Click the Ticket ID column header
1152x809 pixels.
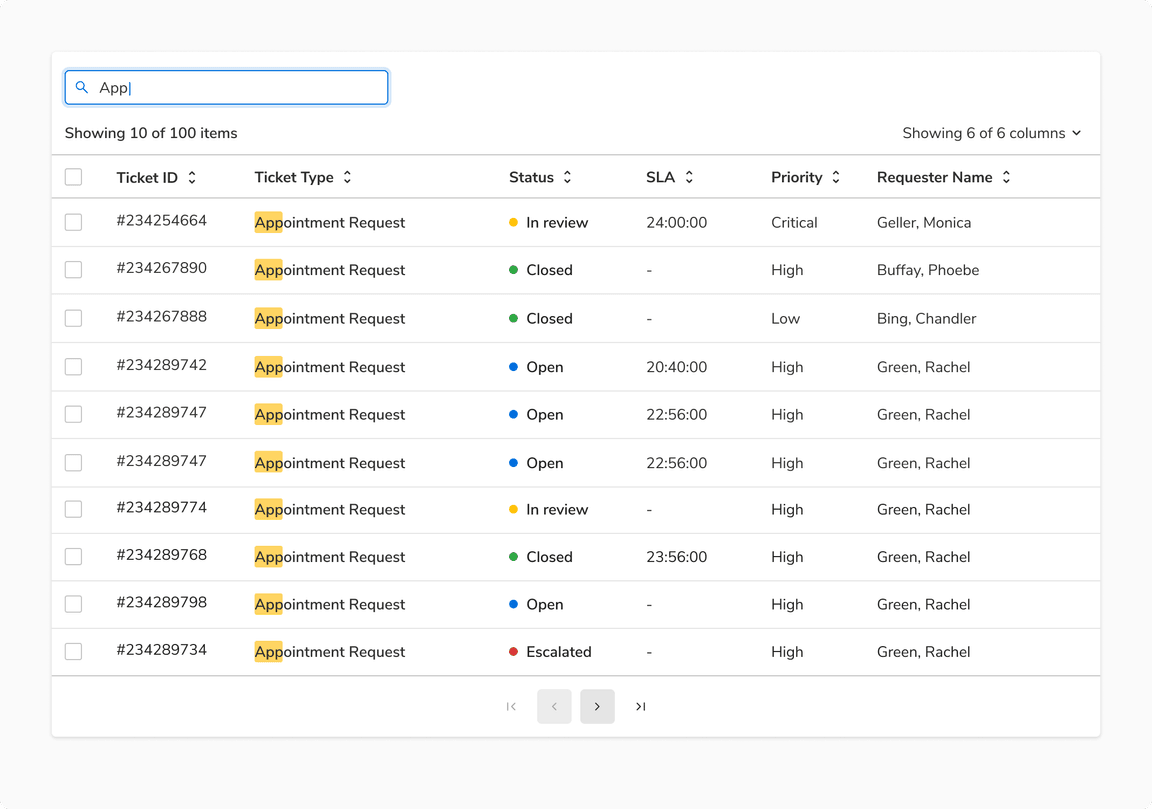point(147,177)
